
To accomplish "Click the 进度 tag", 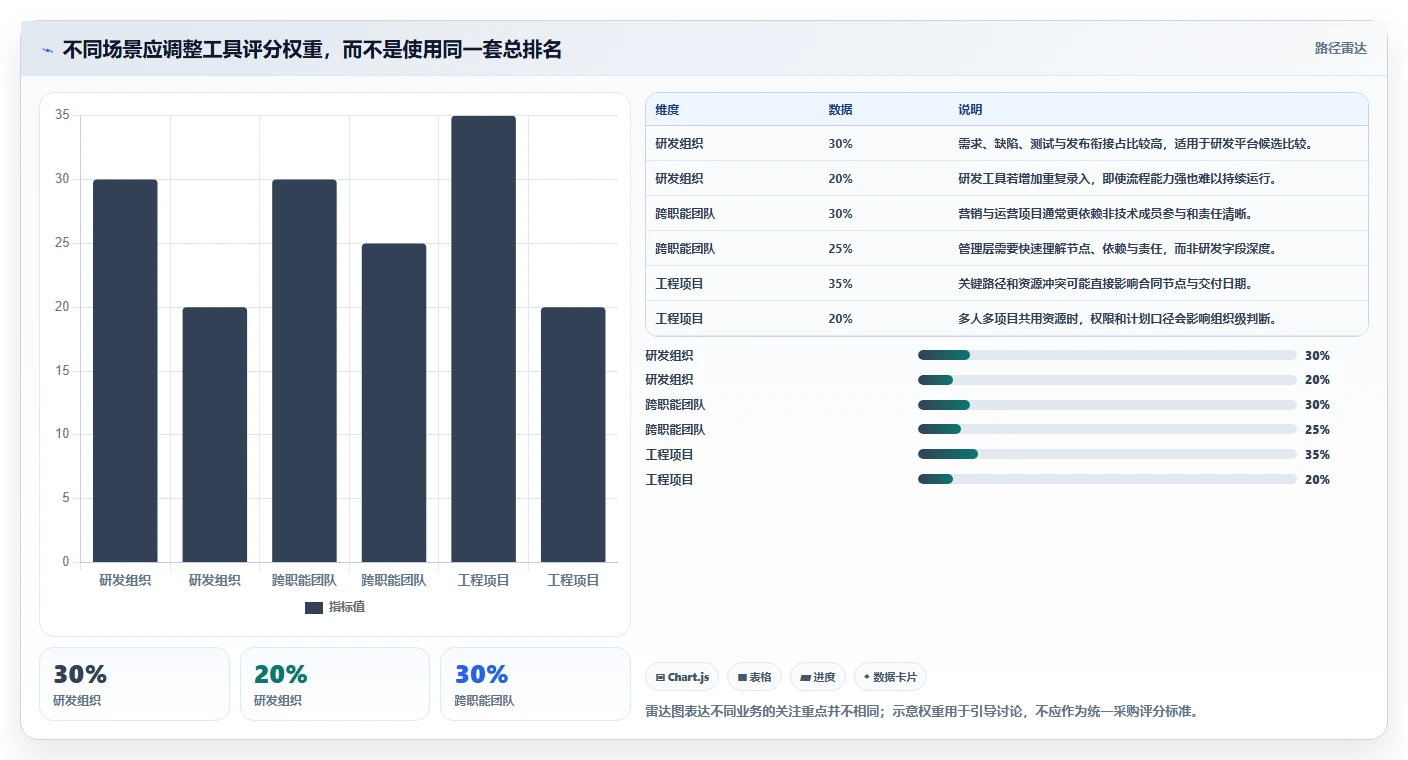I will 818,677.
